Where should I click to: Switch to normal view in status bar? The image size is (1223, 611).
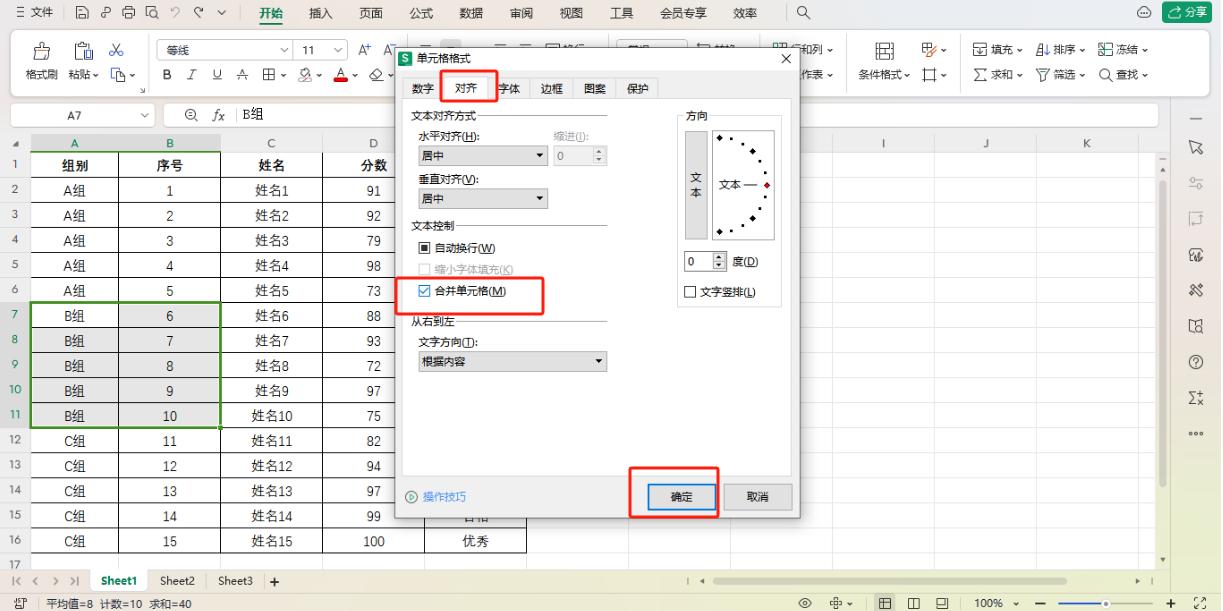886,603
